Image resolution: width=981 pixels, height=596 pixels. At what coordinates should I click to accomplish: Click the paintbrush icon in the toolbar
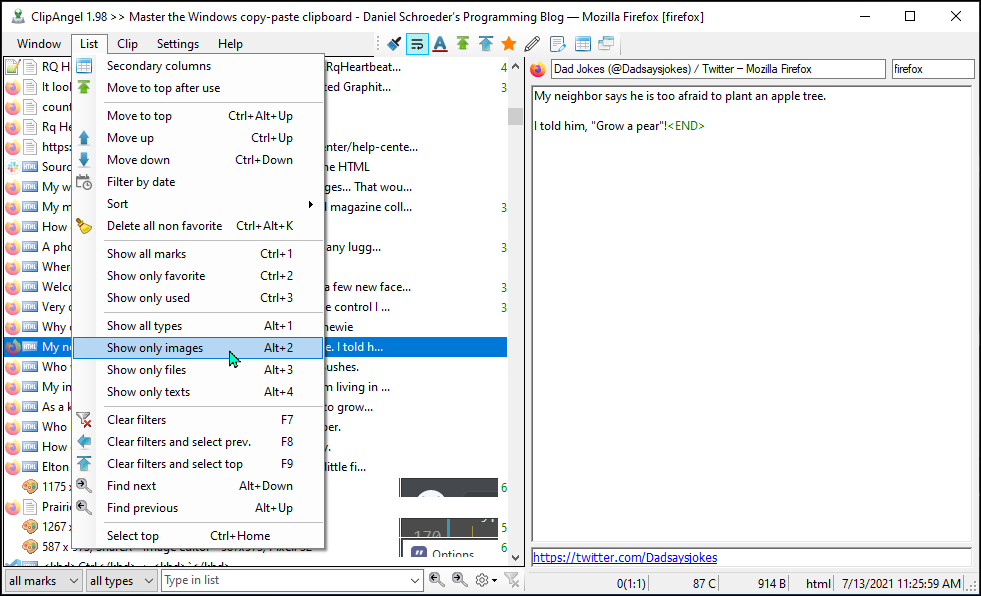pos(394,44)
